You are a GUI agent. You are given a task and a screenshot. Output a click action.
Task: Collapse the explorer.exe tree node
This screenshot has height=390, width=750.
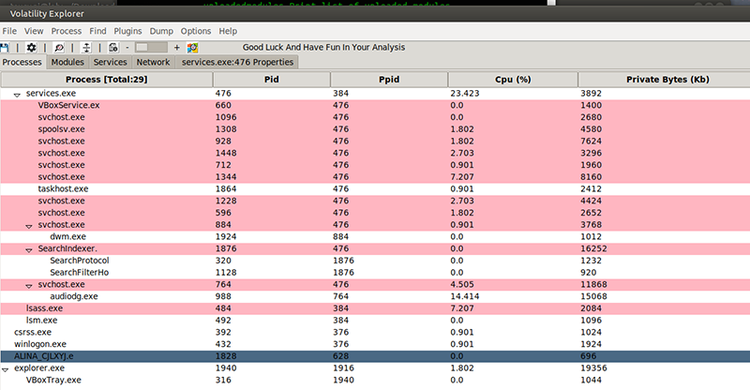click(x=5, y=370)
